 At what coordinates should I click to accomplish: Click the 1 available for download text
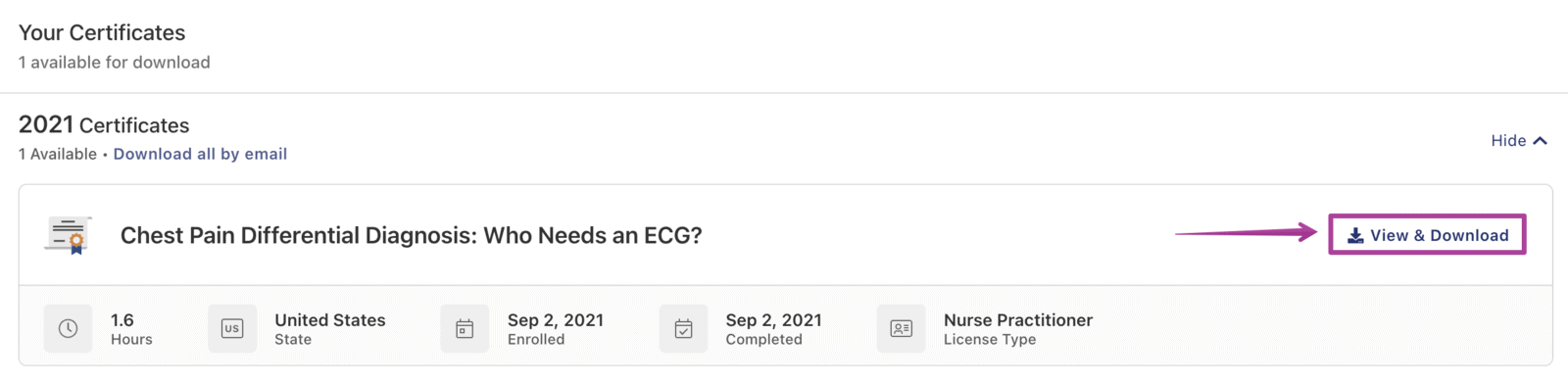115,63
